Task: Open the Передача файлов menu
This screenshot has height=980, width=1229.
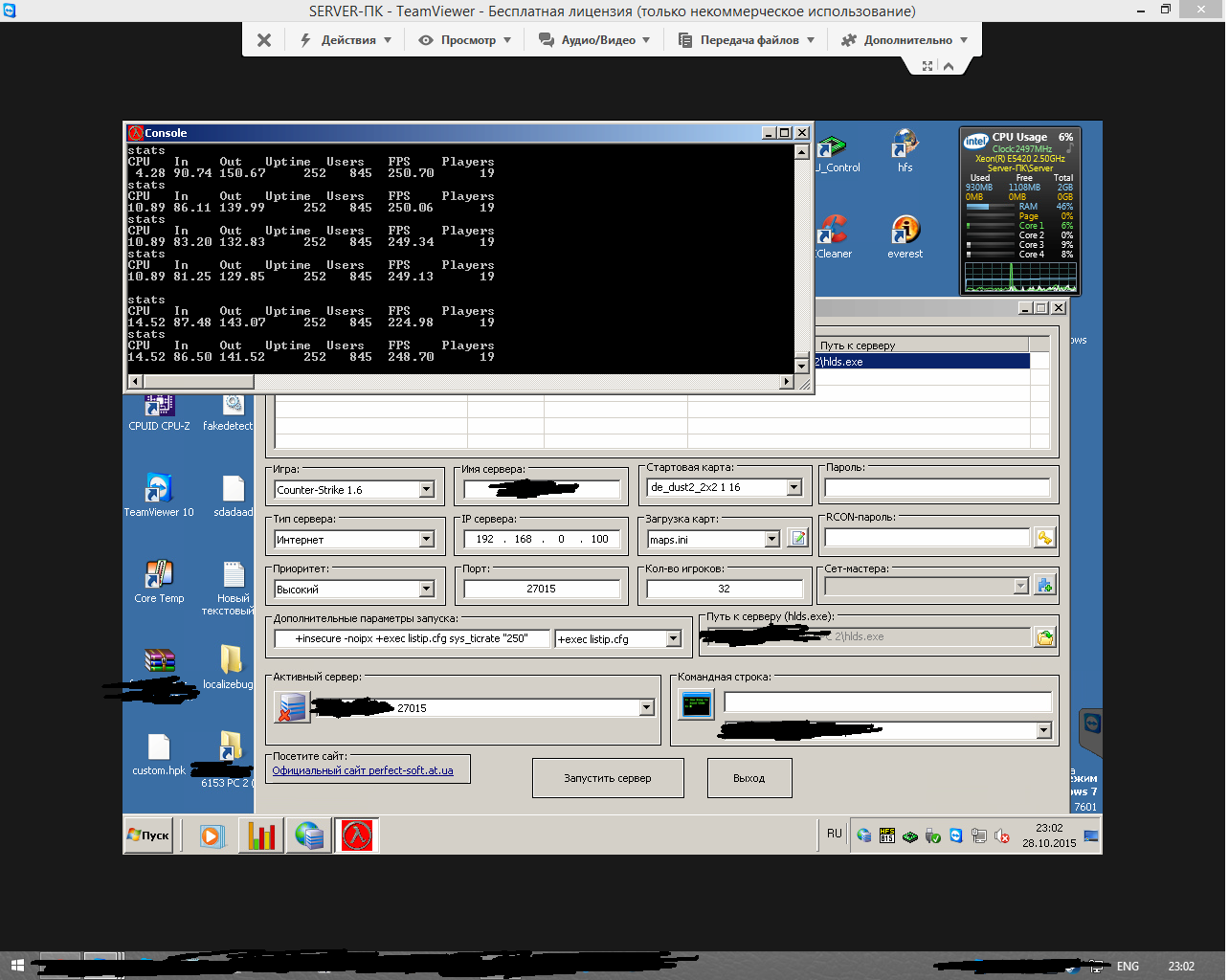Action: tap(747, 40)
